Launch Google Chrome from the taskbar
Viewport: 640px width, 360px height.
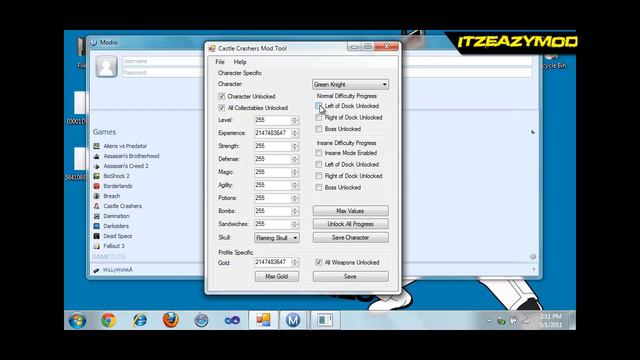coord(109,320)
